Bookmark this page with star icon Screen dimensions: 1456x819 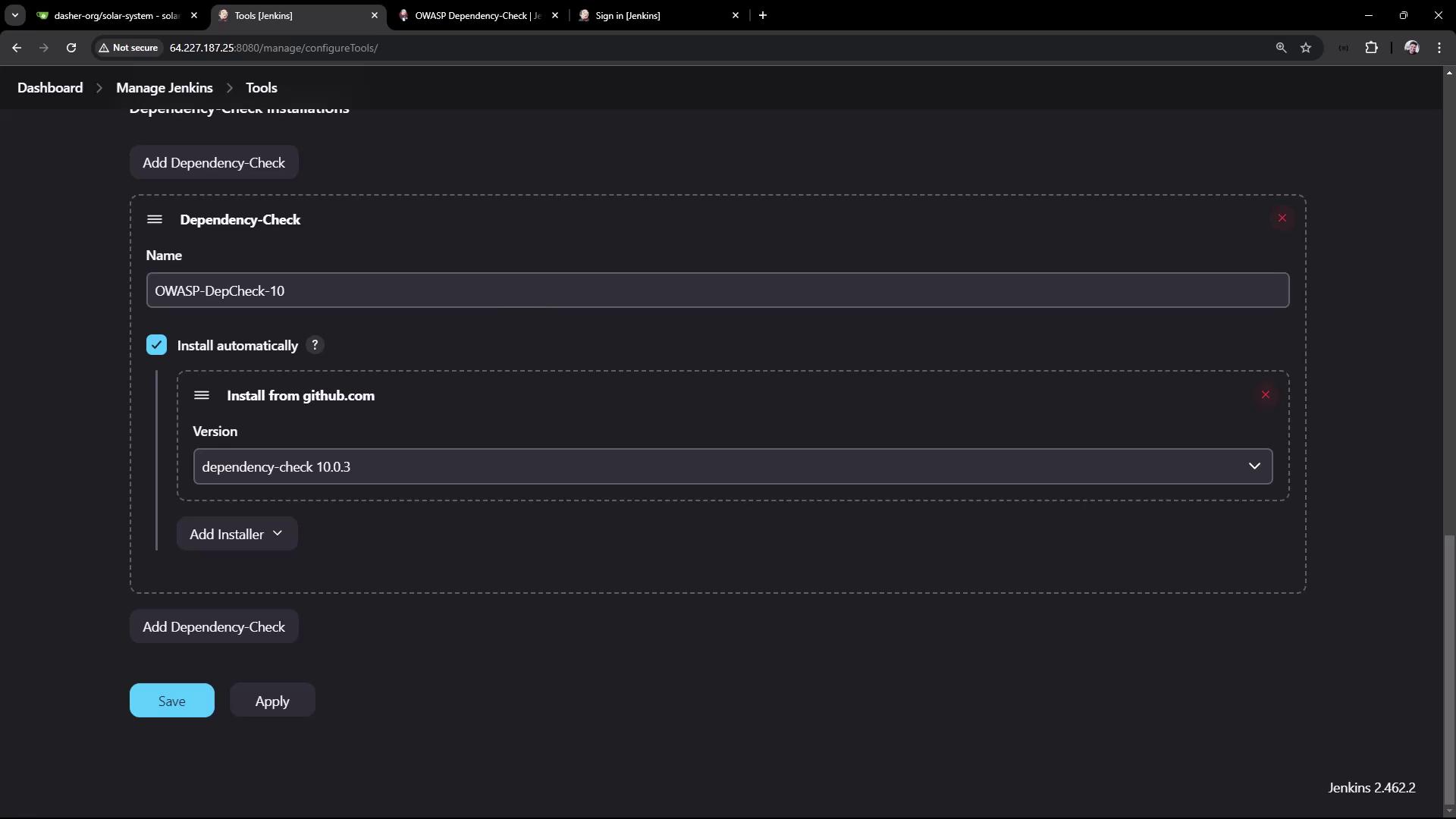point(1306,48)
